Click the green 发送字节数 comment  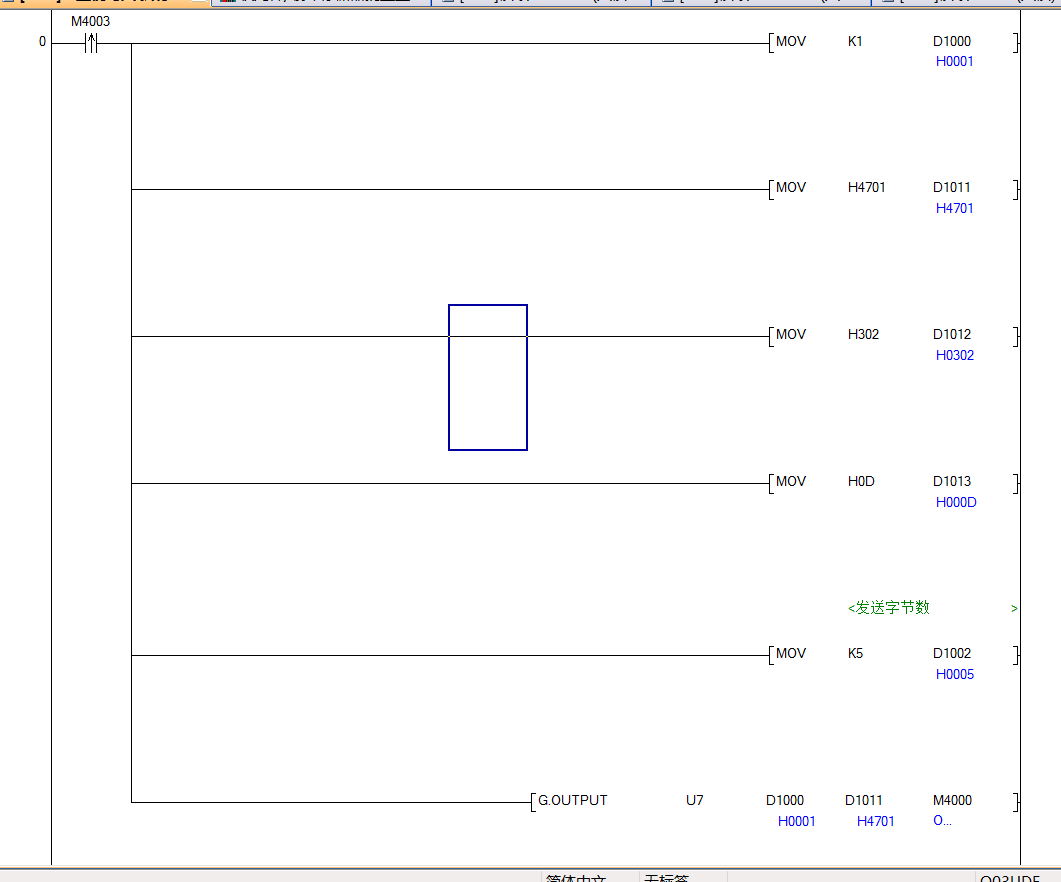(888, 608)
